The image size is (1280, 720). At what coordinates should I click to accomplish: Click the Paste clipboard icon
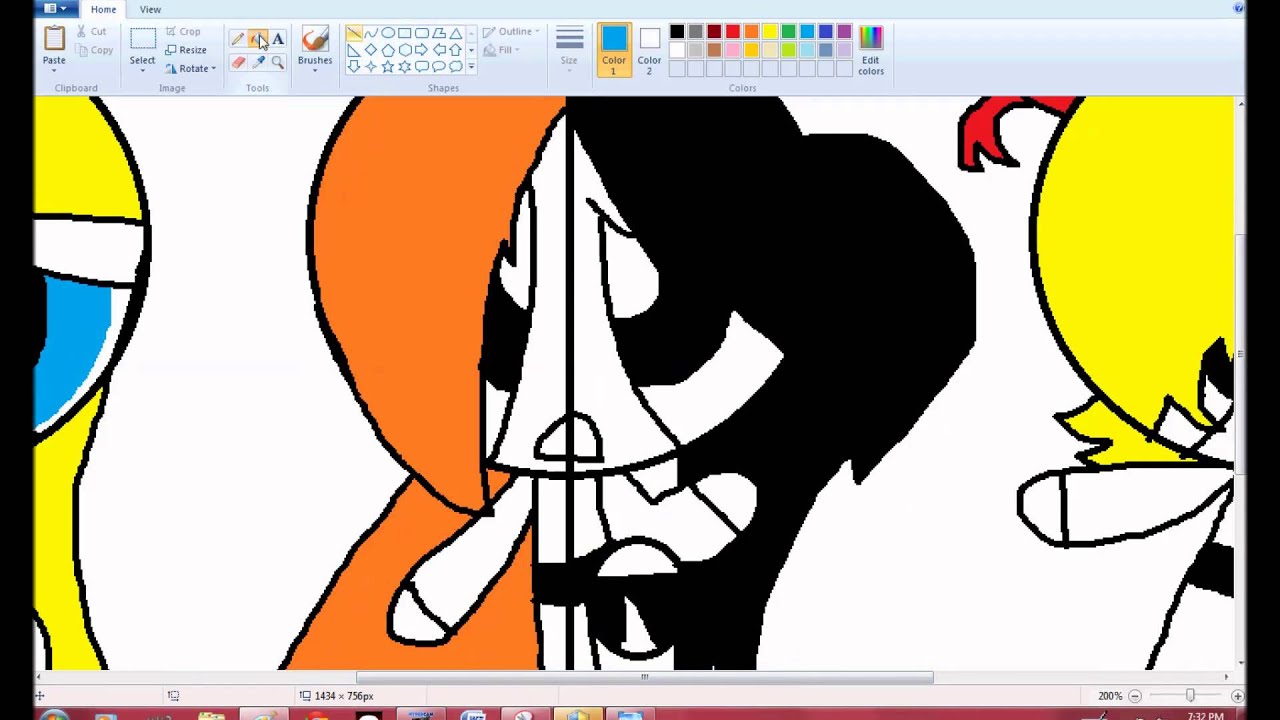(x=54, y=38)
